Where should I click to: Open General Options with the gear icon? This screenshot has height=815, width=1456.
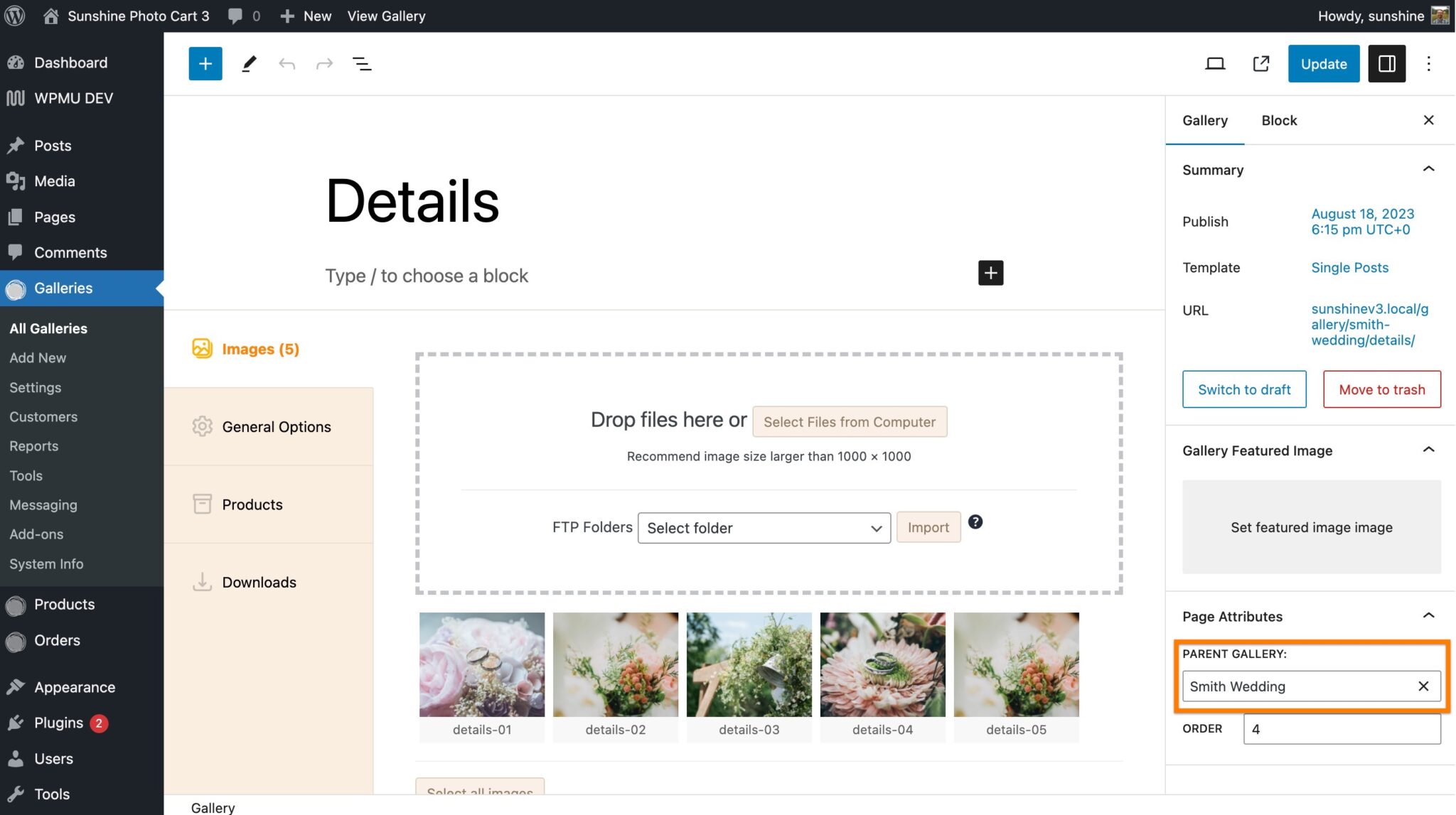pos(202,426)
